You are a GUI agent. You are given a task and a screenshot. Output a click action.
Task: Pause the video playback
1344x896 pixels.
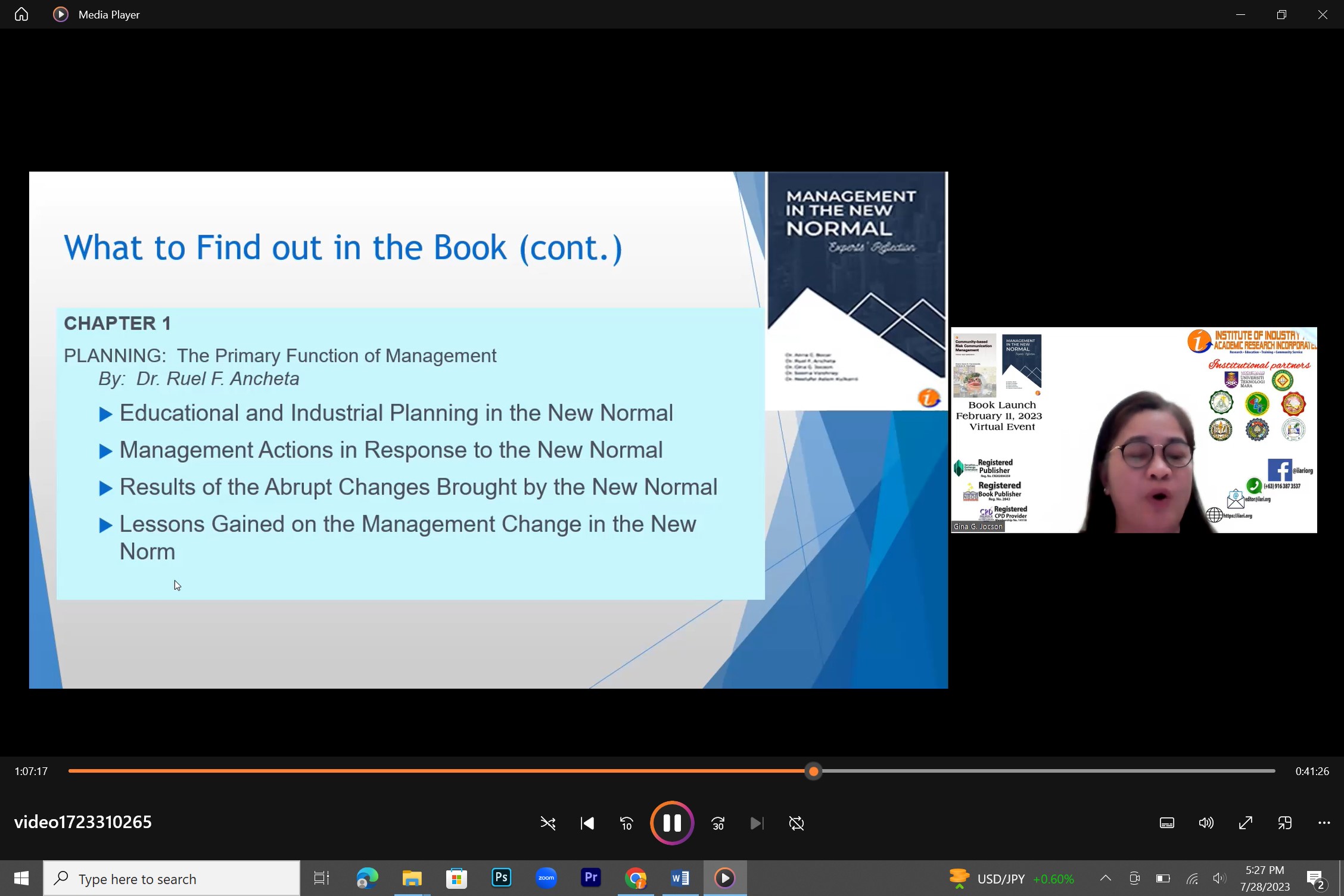671,823
